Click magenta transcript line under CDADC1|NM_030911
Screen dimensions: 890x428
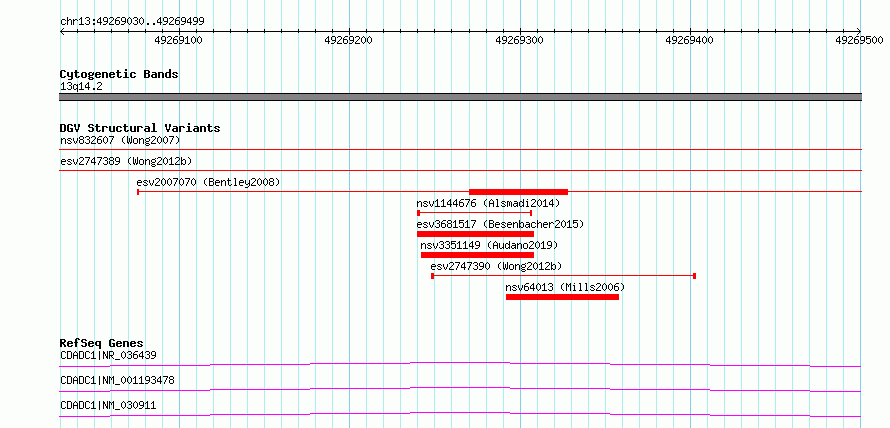click(x=460, y=414)
